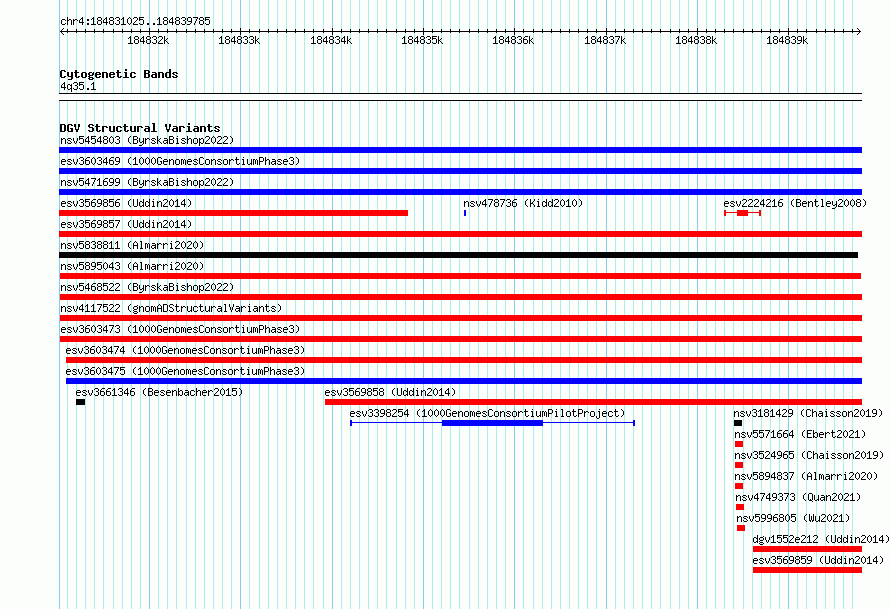Click nsv5996805 (Wu2021) label
This screenshot has height=609, width=890.
793,518
